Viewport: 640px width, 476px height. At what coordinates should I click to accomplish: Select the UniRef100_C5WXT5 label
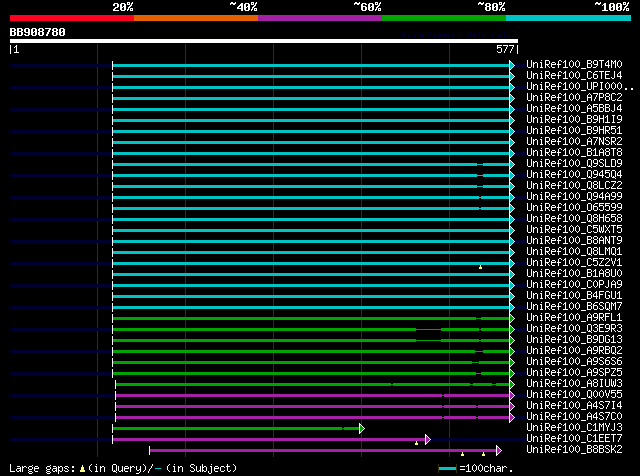tap(574, 230)
